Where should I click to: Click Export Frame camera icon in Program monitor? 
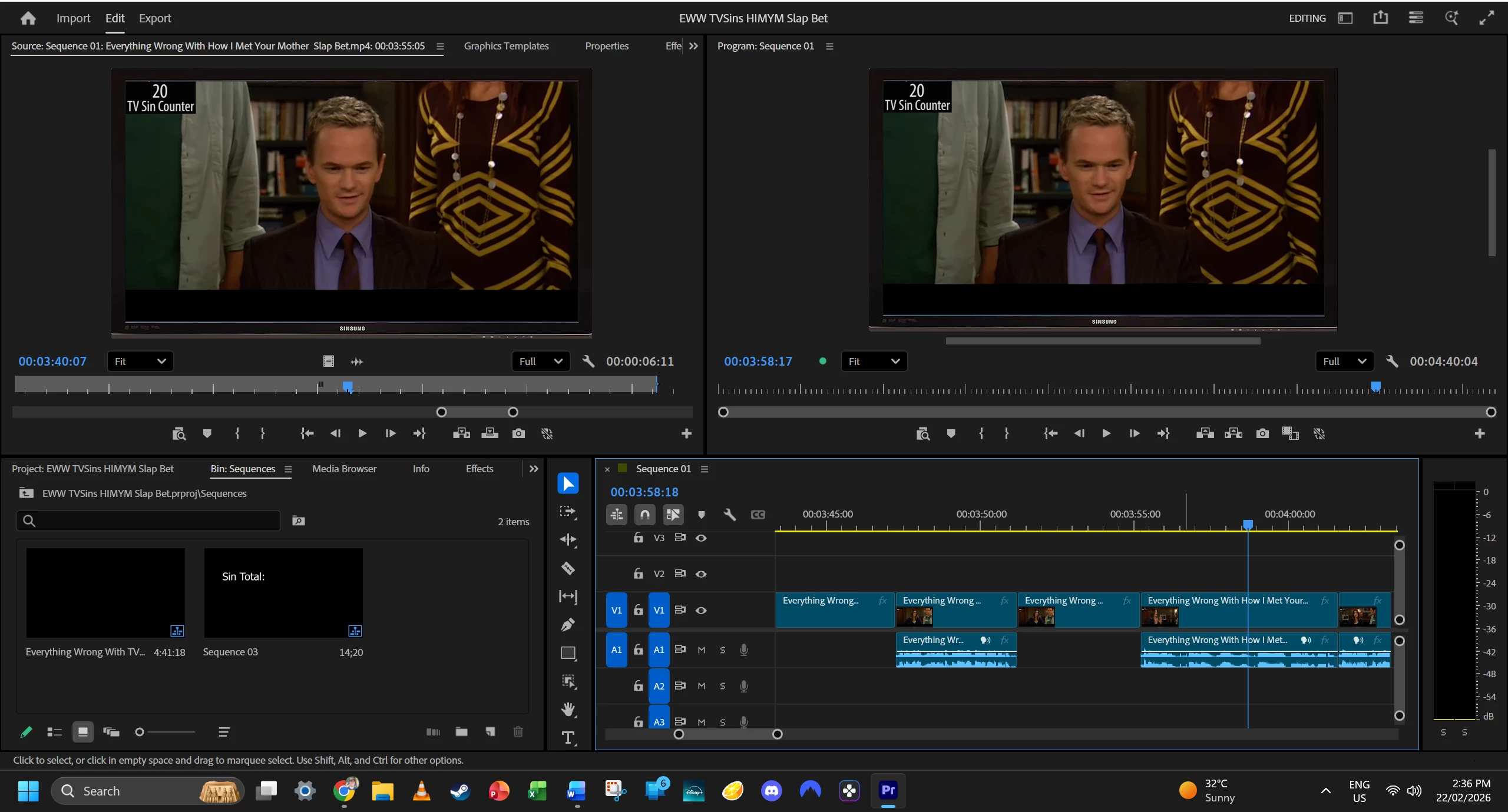[1262, 434]
